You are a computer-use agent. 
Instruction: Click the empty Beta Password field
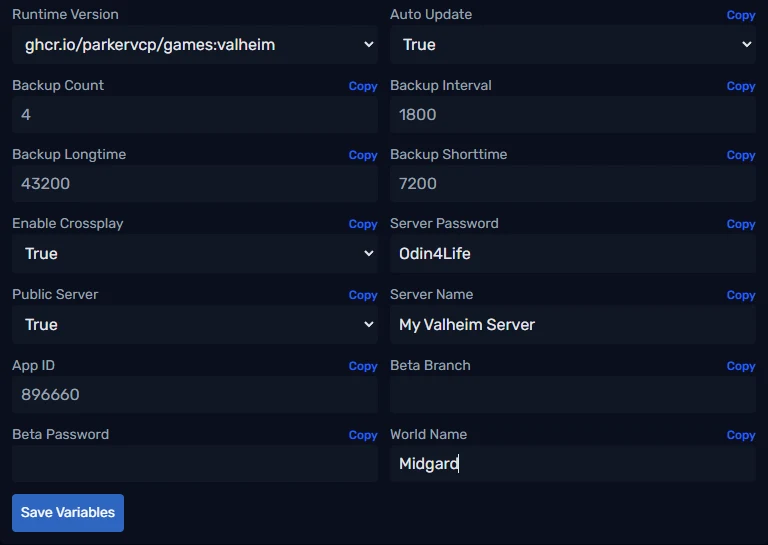pyautogui.click(x=195, y=464)
